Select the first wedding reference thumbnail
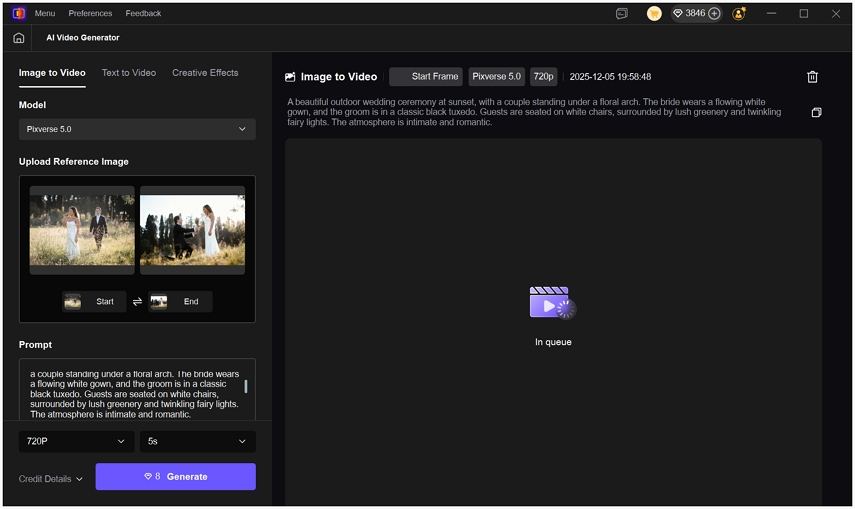This screenshot has height=509, width=855. pyautogui.click(x=82, y=230)
